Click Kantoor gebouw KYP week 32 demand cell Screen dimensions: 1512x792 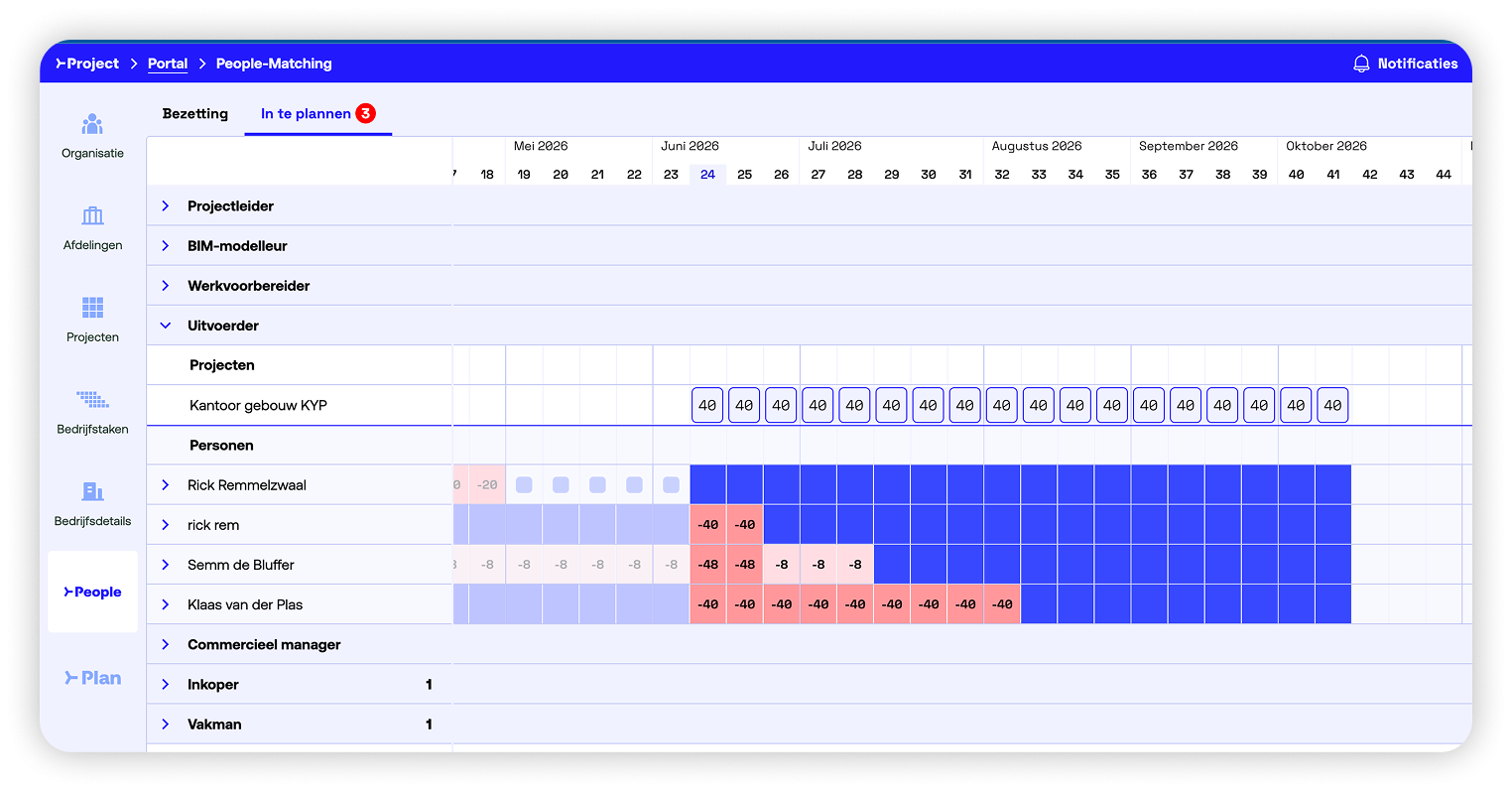[x=1002, y=405]
